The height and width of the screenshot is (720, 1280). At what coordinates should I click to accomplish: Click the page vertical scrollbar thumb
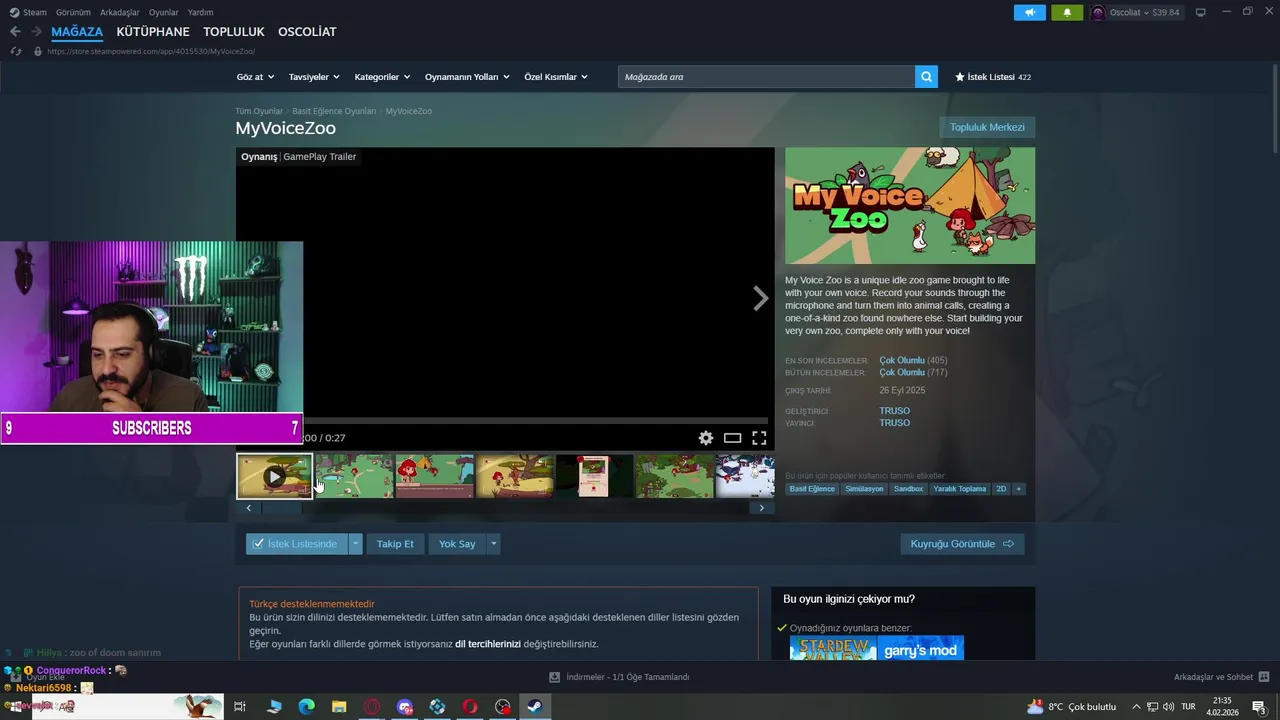click(1275, 110)
